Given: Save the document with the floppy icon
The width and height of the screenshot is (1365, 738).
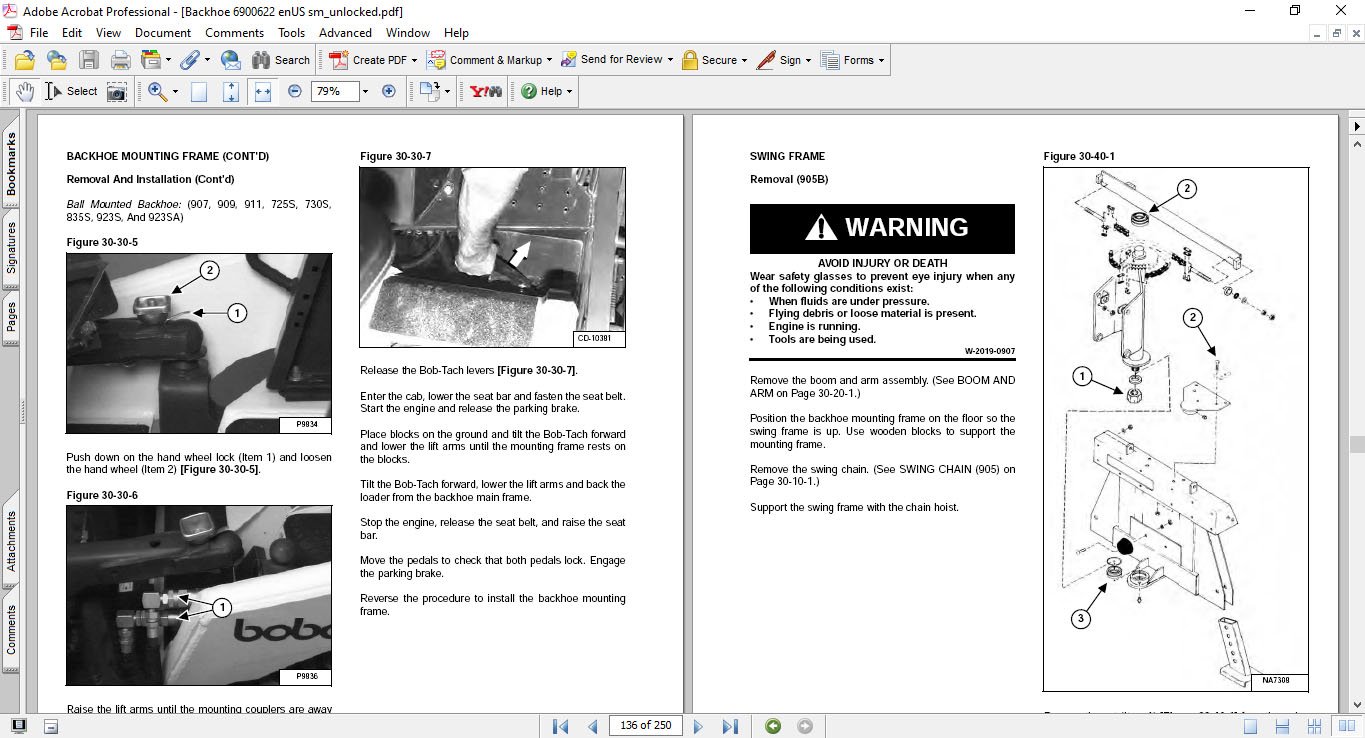Looking at the screenshot, I should pyautogui.click(x=89, y=60).
